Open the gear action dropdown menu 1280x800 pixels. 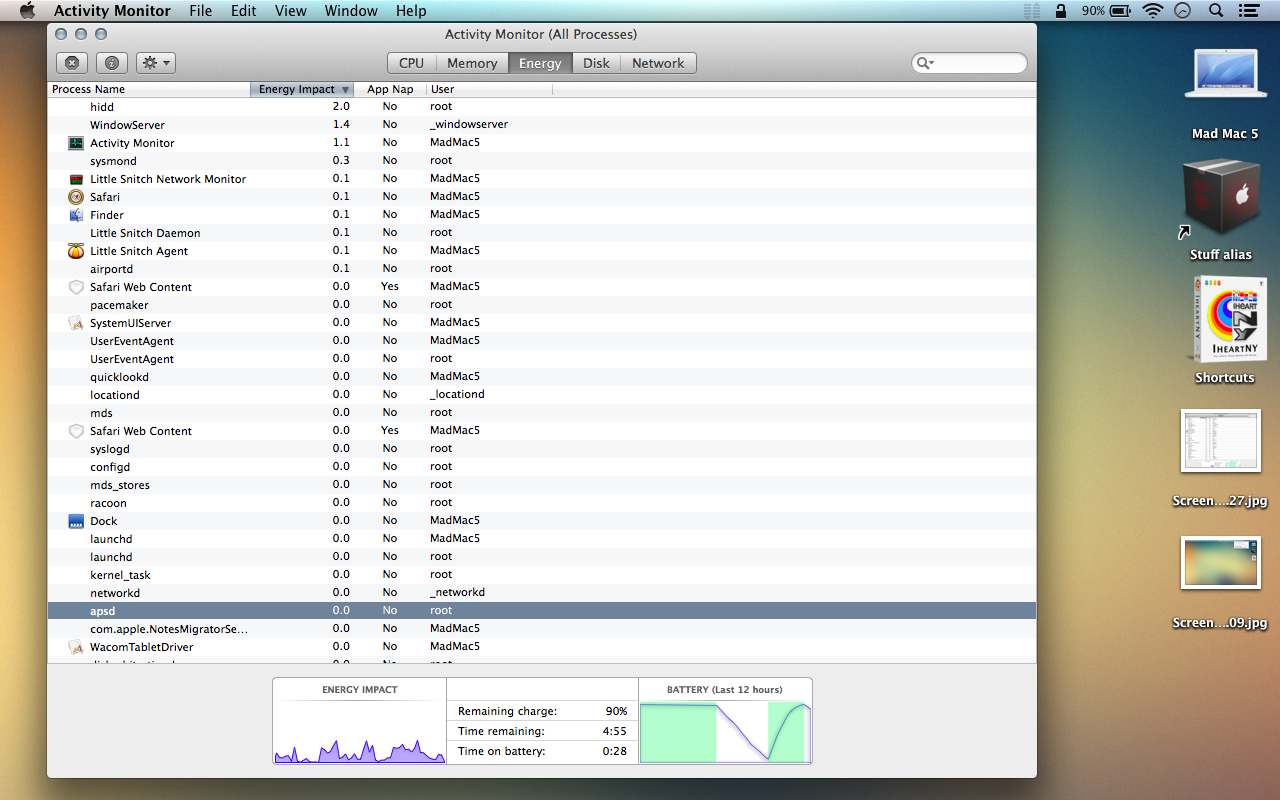155,63
